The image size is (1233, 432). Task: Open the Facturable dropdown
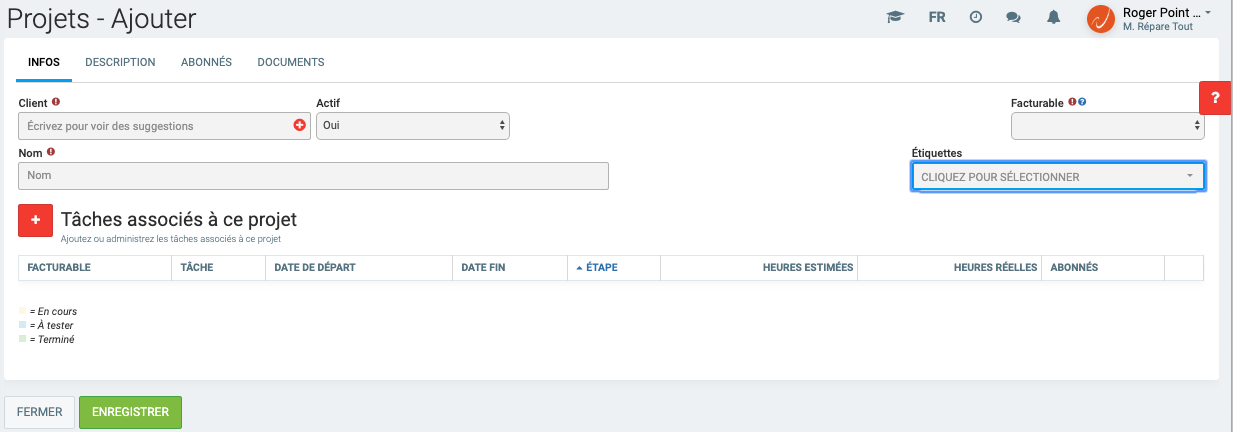pos(1107,126)
